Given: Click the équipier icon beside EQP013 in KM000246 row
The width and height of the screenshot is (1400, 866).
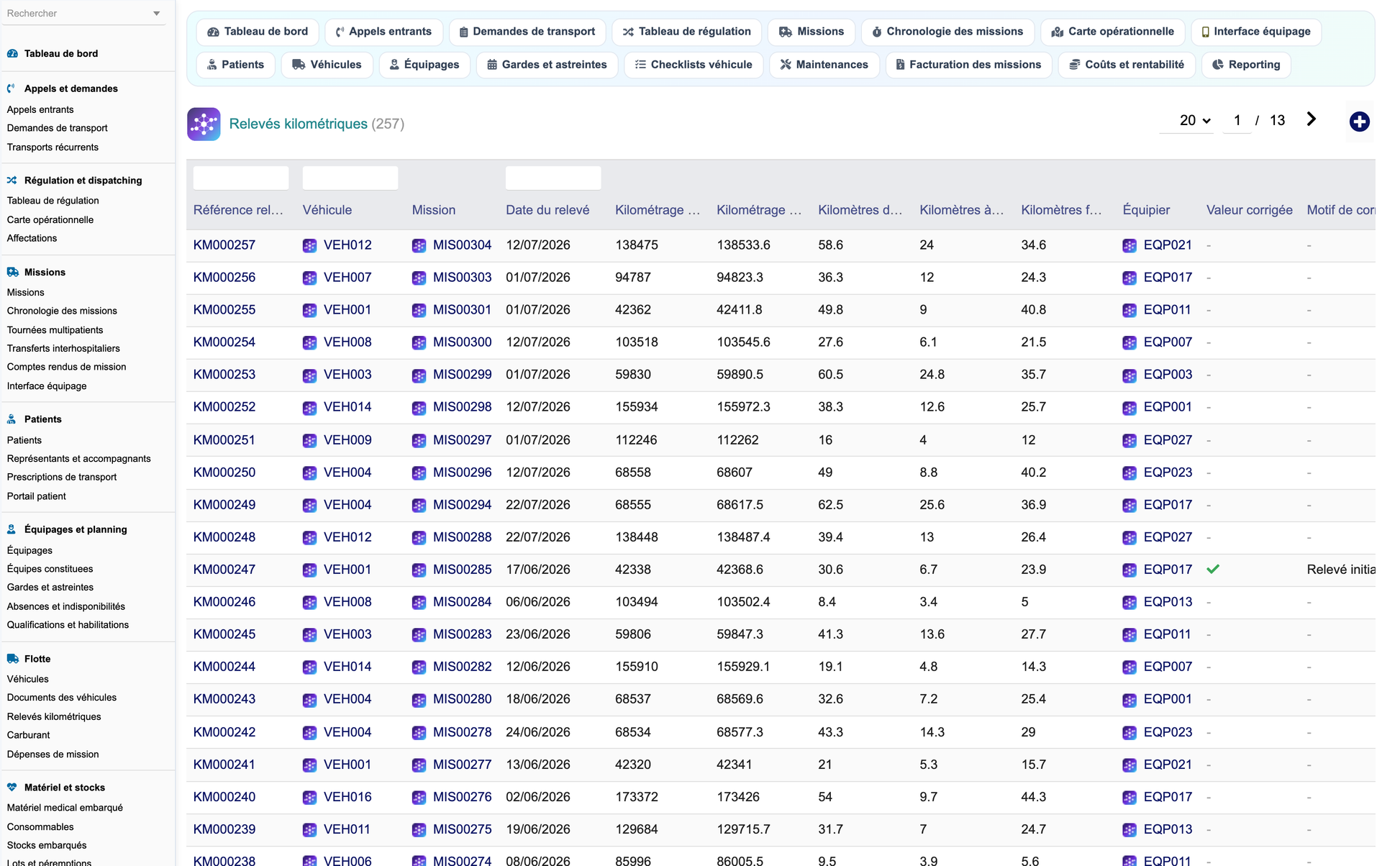Looking at the screenshot, I should [x=1129, y=602].
